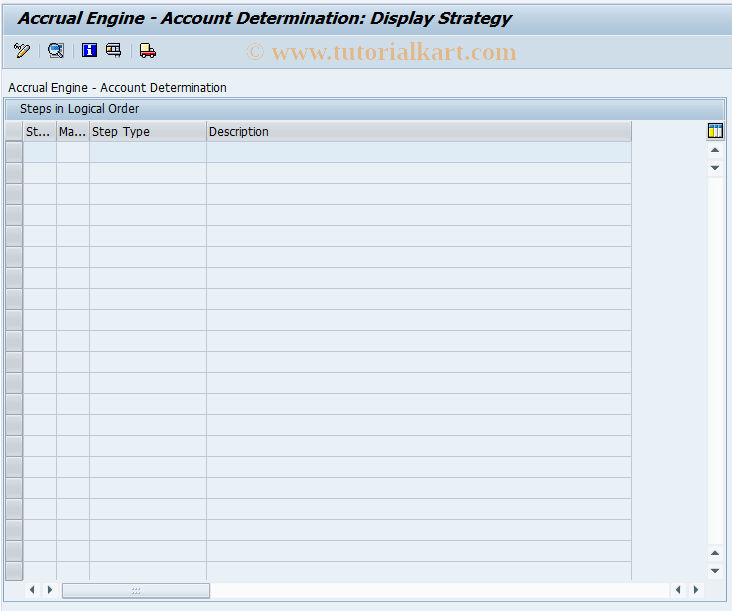
Task: Click the bottom vertical scrollbar down arrow
Action: 715,570
